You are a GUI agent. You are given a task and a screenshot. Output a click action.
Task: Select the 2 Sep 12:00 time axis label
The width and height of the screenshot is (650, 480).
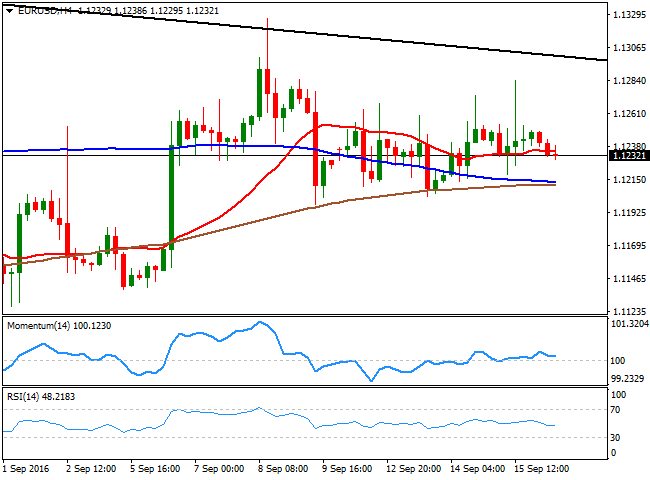[91, 469]
